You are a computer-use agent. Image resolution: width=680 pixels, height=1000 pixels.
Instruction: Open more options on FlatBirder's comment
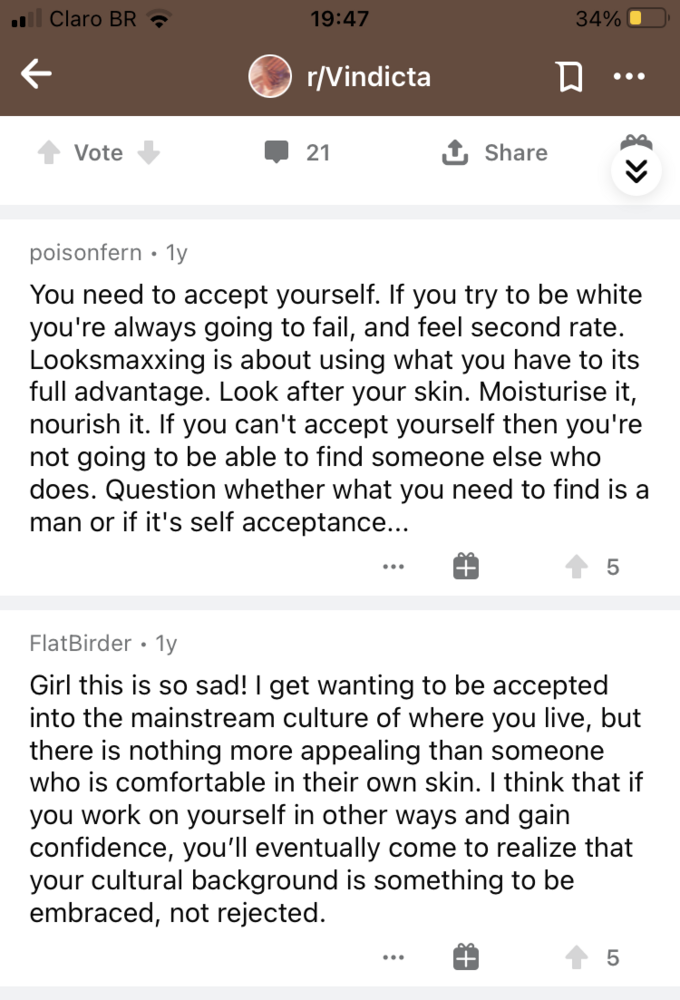tap(394, 957)
